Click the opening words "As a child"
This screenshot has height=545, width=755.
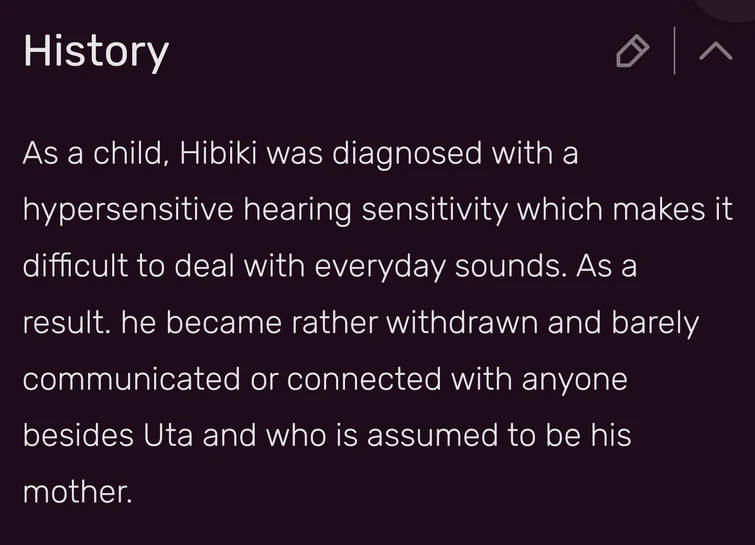coord(88,156)
